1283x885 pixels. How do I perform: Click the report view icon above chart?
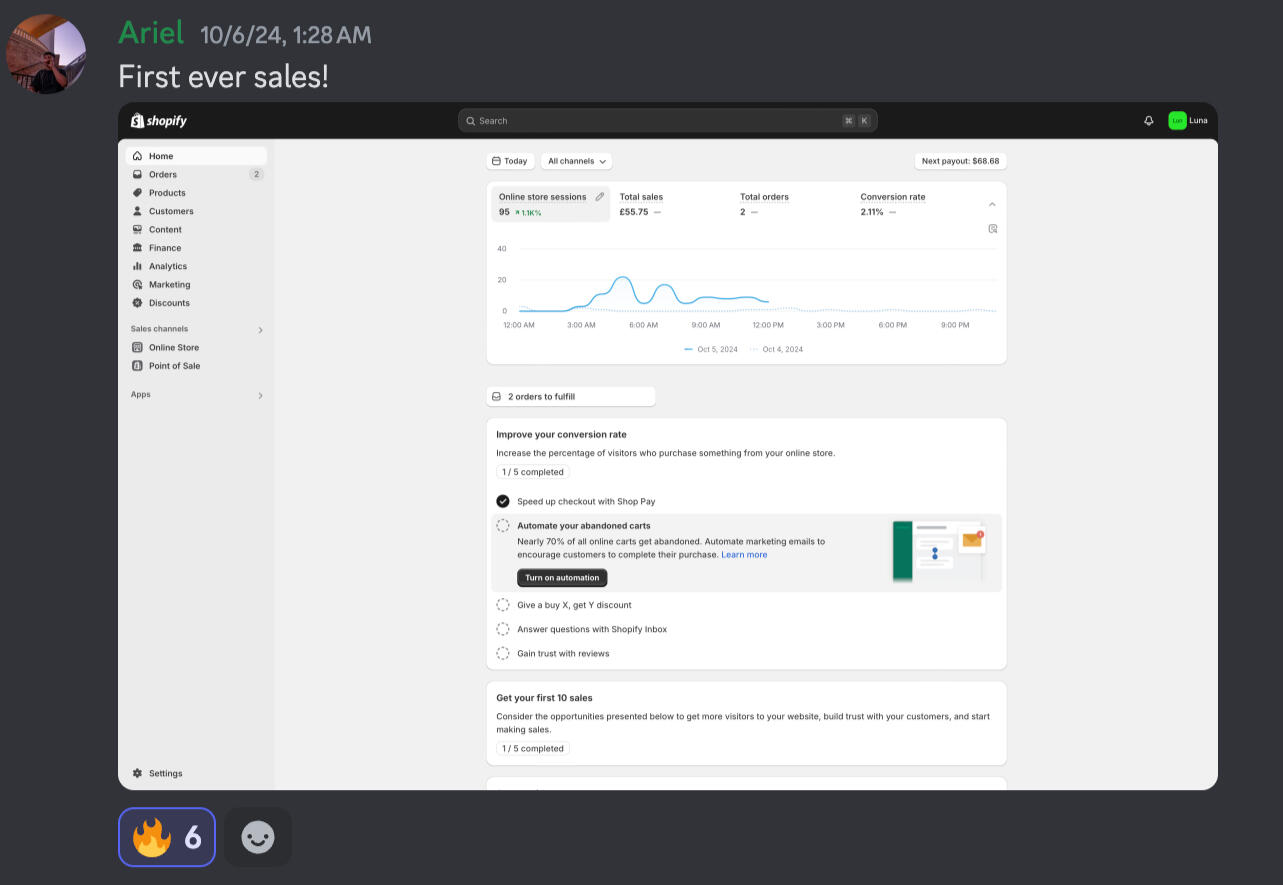(992, 229)
